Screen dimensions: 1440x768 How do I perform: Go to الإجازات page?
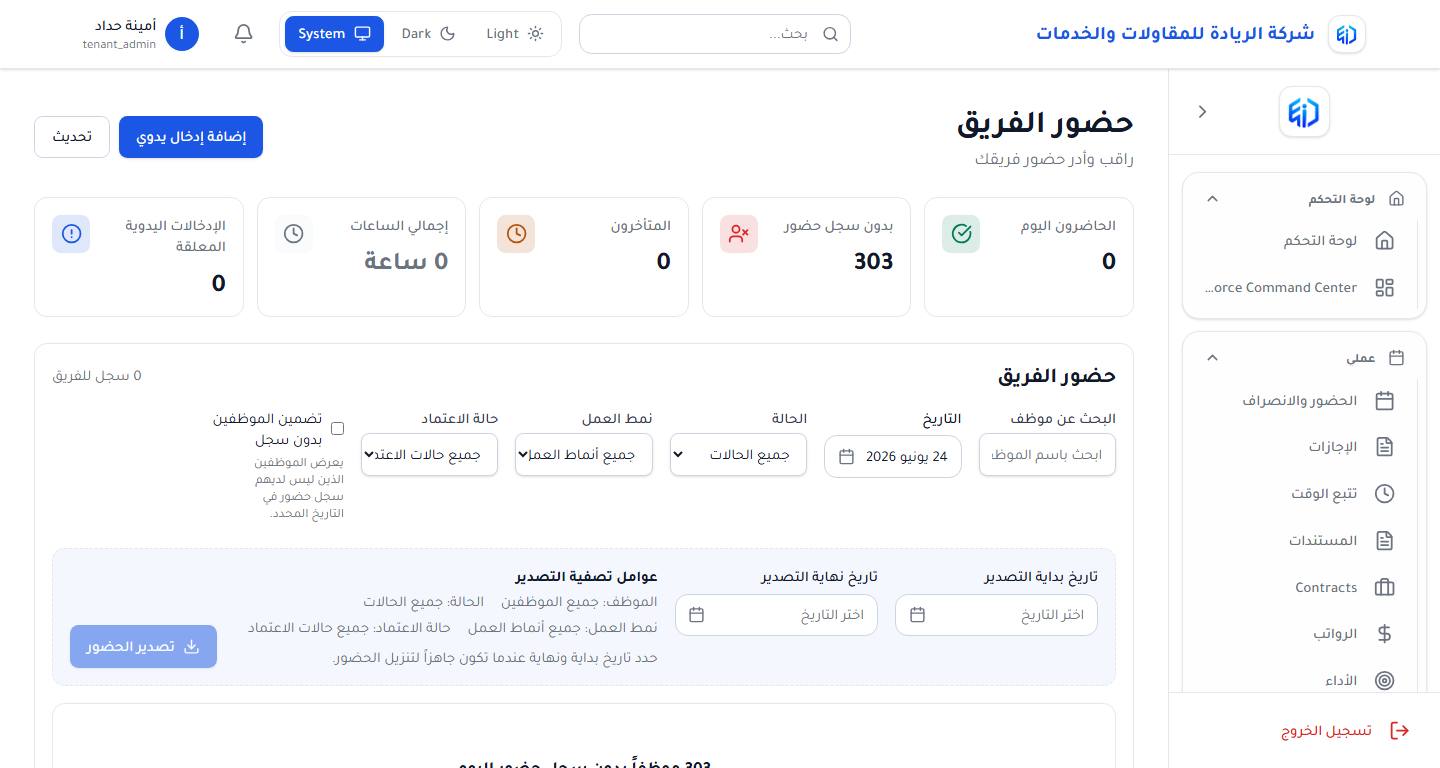[x=1301, y=447]
